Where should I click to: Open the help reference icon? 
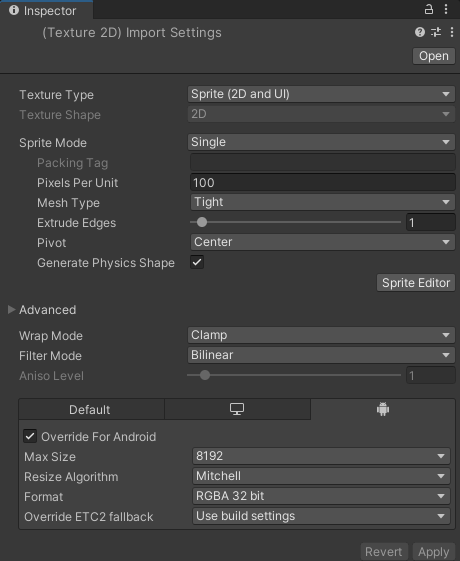pos(420,32)
